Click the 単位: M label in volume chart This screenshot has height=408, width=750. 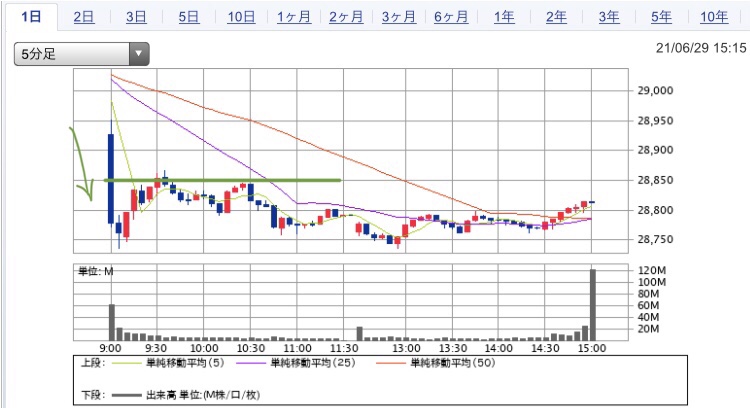tap(96, 271)
